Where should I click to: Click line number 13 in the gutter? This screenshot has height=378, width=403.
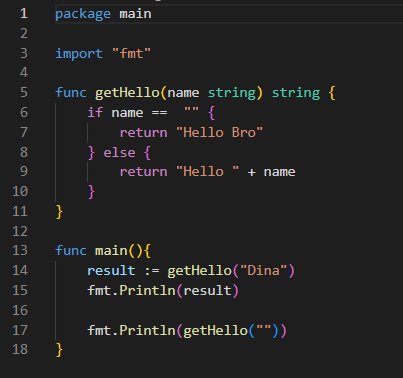(20, 250)
